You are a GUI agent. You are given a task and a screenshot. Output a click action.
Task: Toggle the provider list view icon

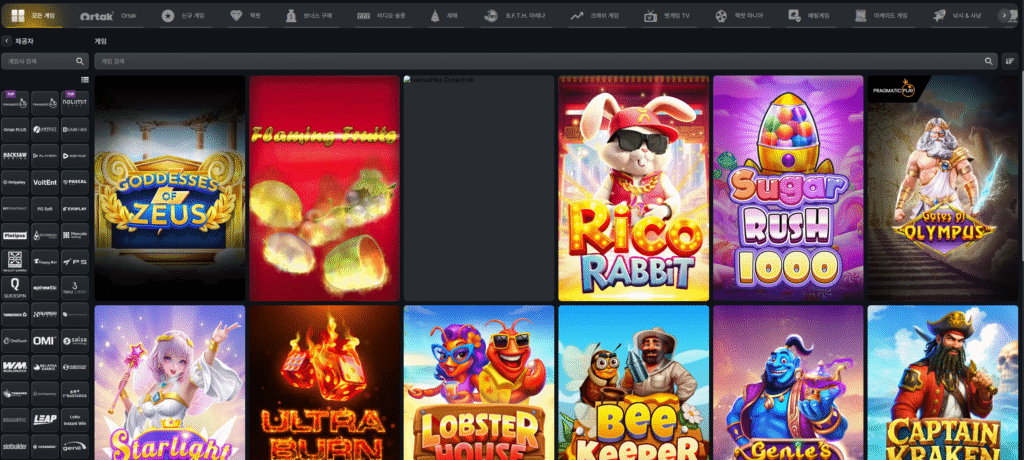click(x=84, y=79)
